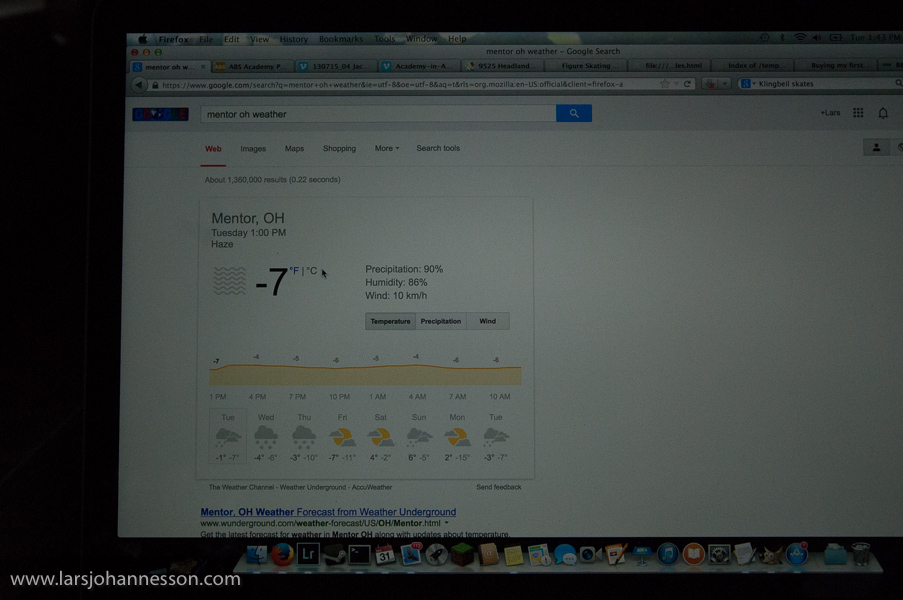
Task: Expand the wunderground result URL arrow
Action: tap(447, 523)
